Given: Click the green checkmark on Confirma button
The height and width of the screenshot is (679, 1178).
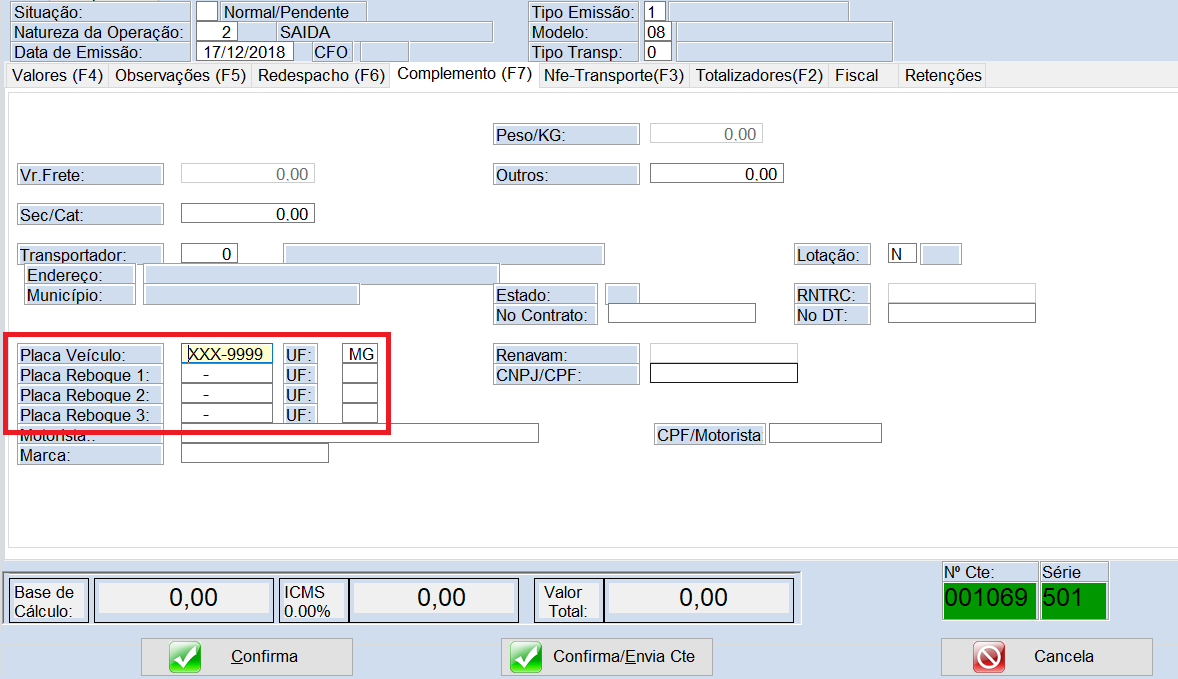Looking at the screenshot, I should 185,657.
